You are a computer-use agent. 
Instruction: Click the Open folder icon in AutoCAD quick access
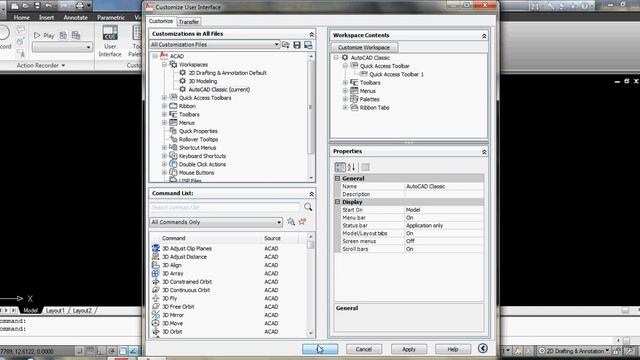(26, 6)
